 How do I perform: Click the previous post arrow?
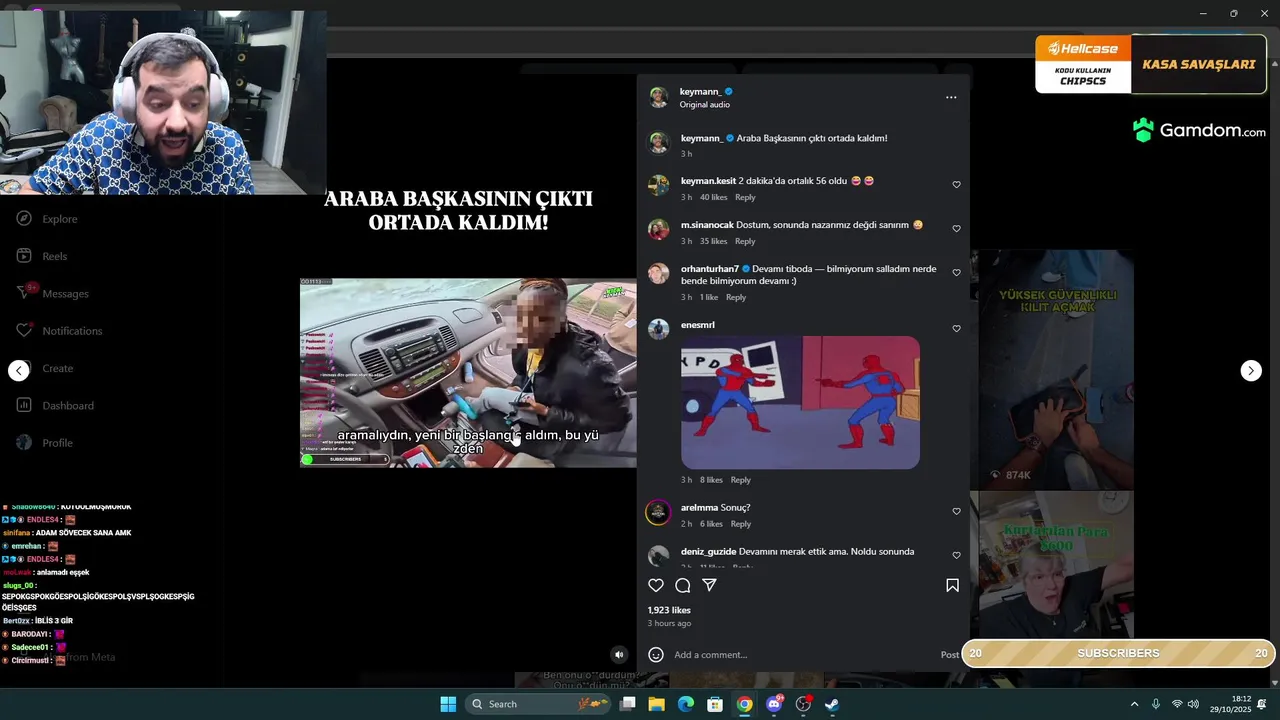tap(19, 370)
